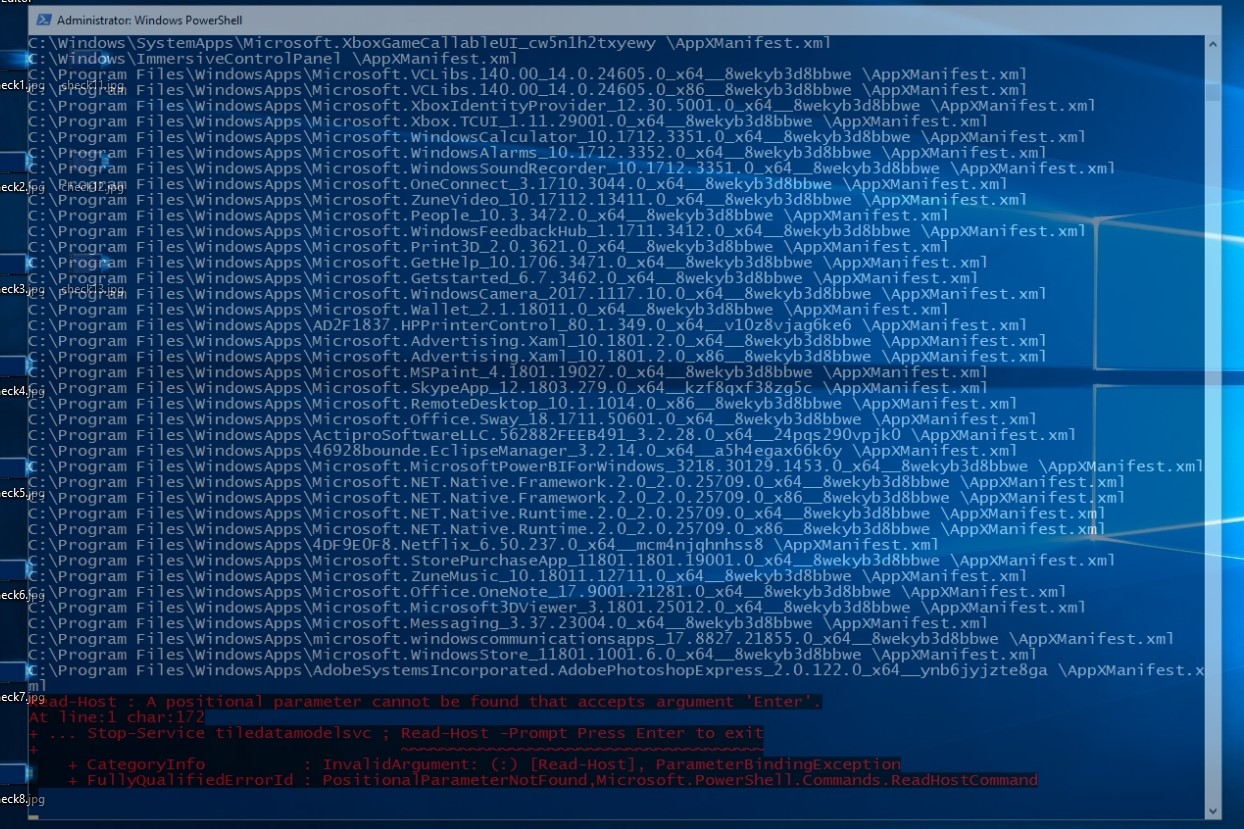This screenshot has width=1244, height=829.
Task: Click the OneConnect manifest path line
Action: pyautogui.click(x=517, y=184)
